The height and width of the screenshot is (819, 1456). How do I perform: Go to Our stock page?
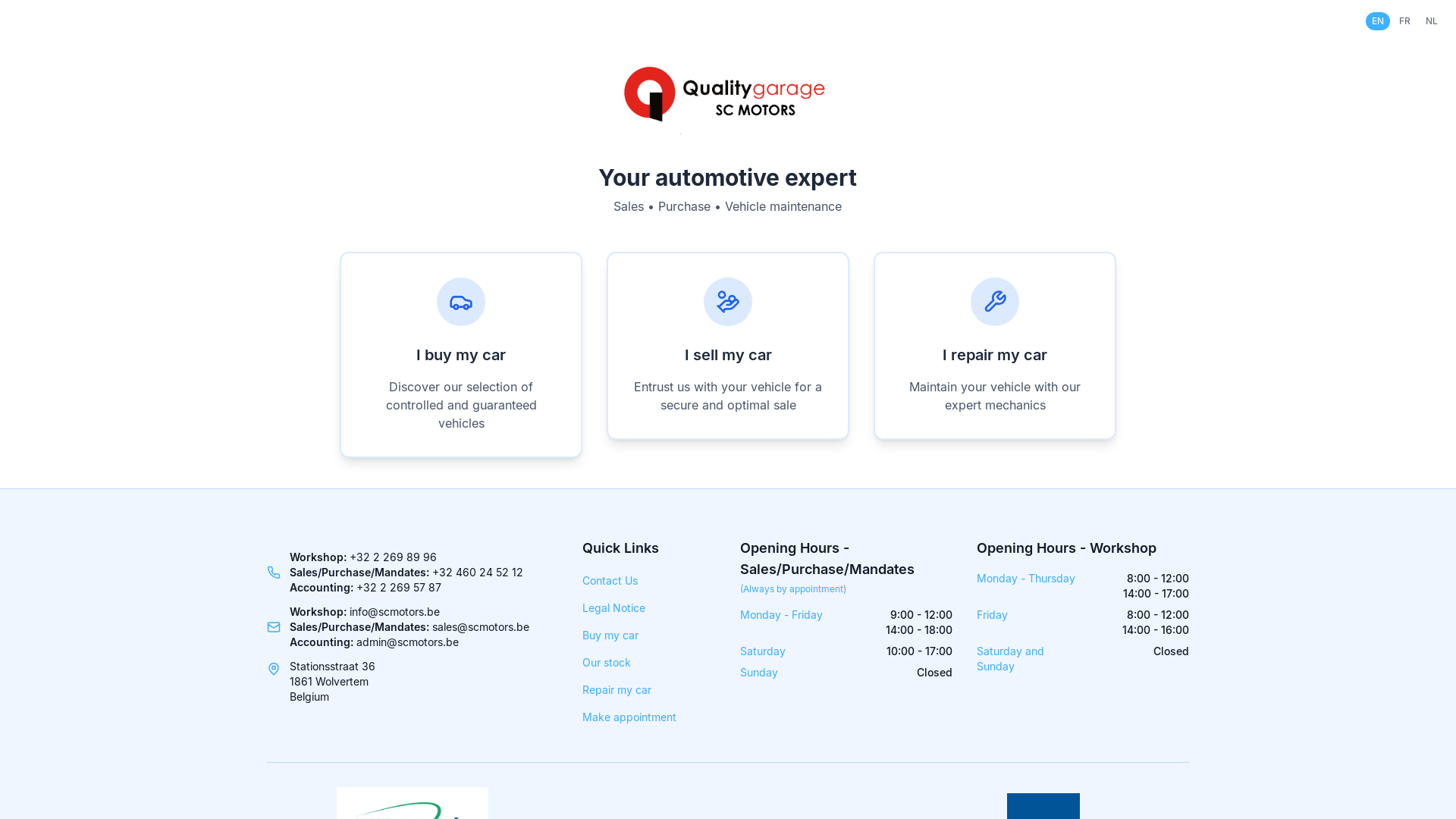coord(606,663)
